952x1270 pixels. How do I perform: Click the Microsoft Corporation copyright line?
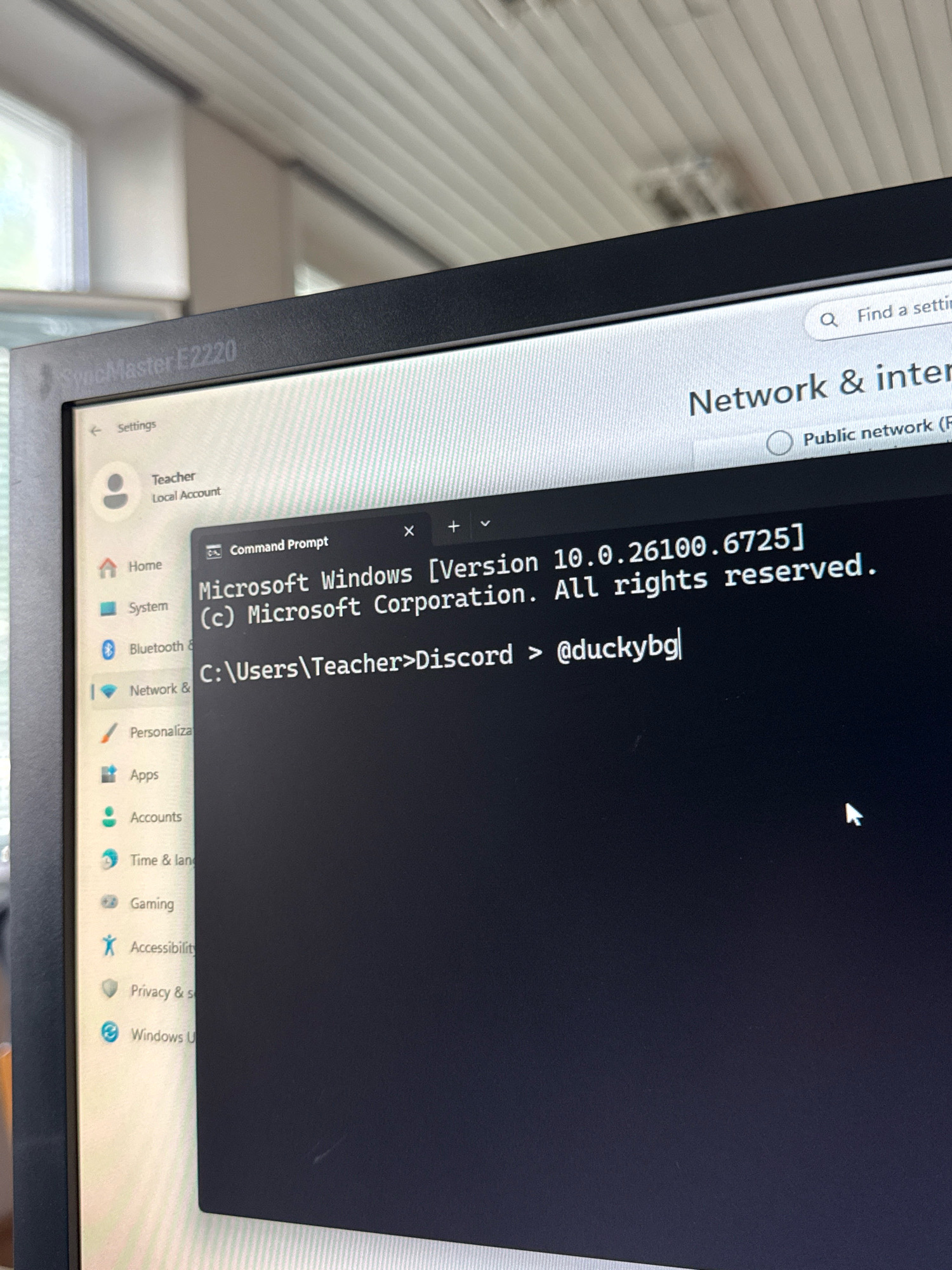tap(538, 592)
